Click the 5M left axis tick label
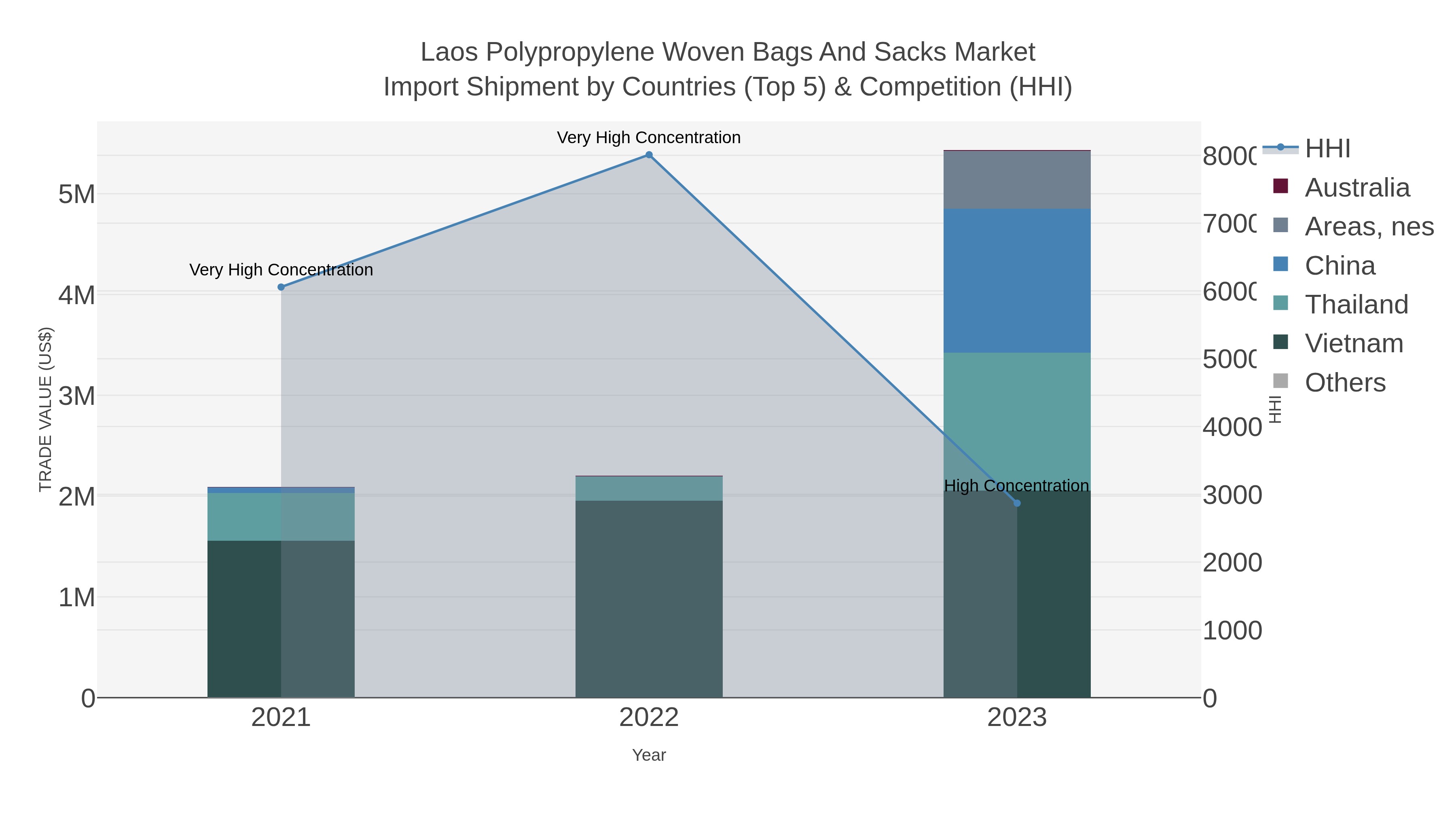The width and height of the screenshot is (1456, 819). 77,195
